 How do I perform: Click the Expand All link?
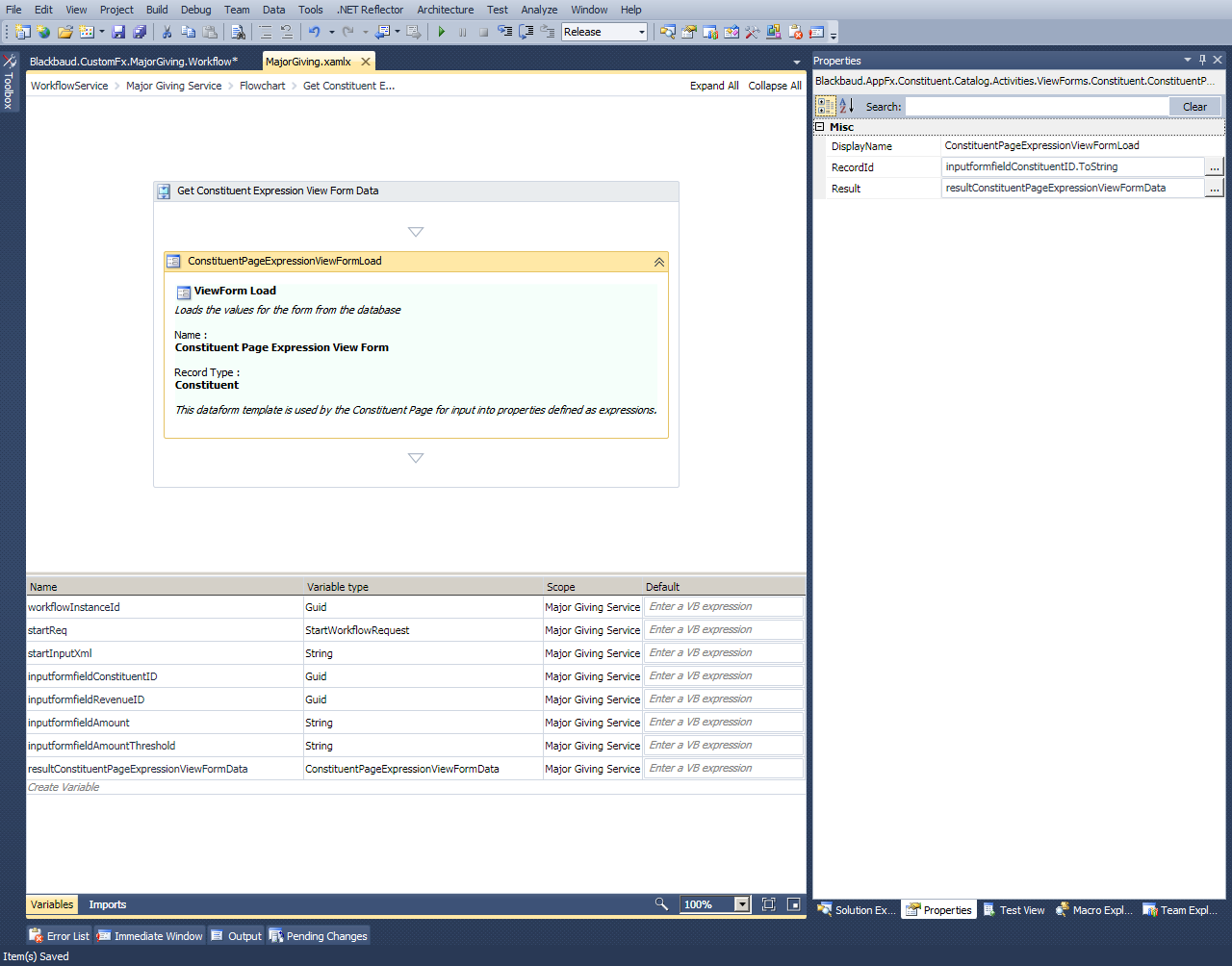click(714, 86)
